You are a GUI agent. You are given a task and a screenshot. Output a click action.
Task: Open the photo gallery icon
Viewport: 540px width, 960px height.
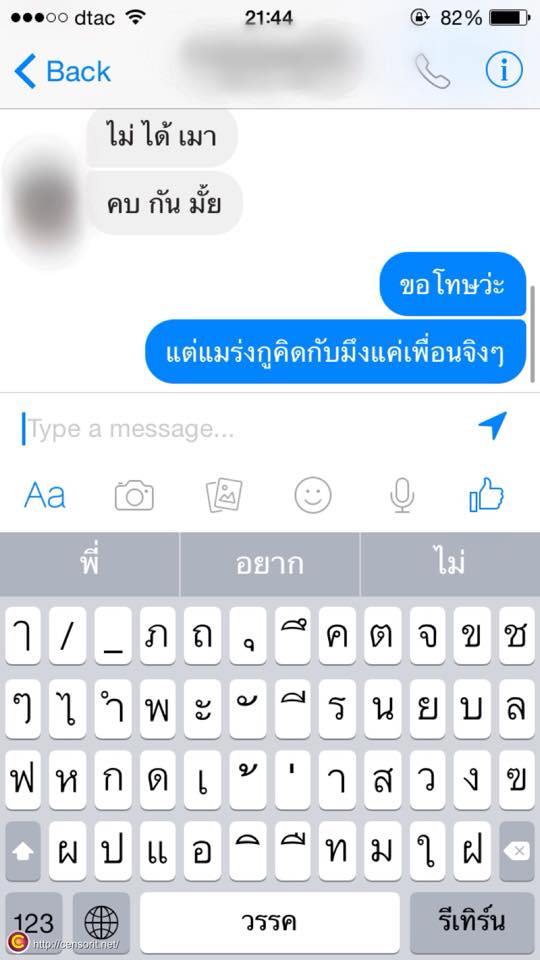coord(224,495)
